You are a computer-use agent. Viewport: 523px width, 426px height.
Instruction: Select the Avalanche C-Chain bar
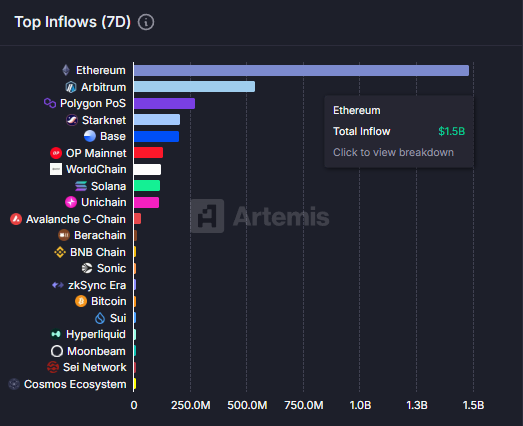pos(137,219)
